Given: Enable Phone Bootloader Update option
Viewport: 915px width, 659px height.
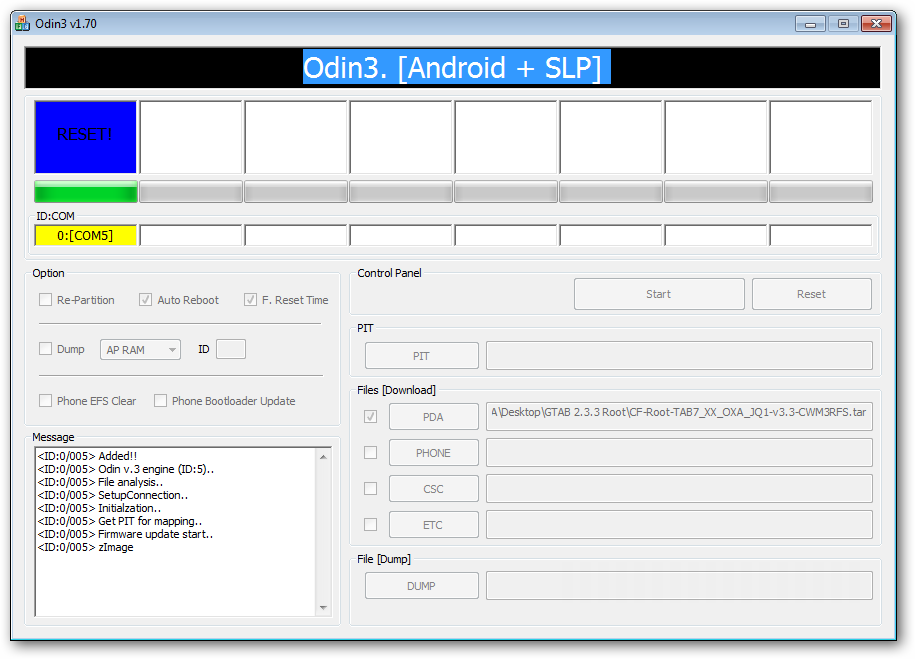Looking at the screenshot, I should pos(160,401).
